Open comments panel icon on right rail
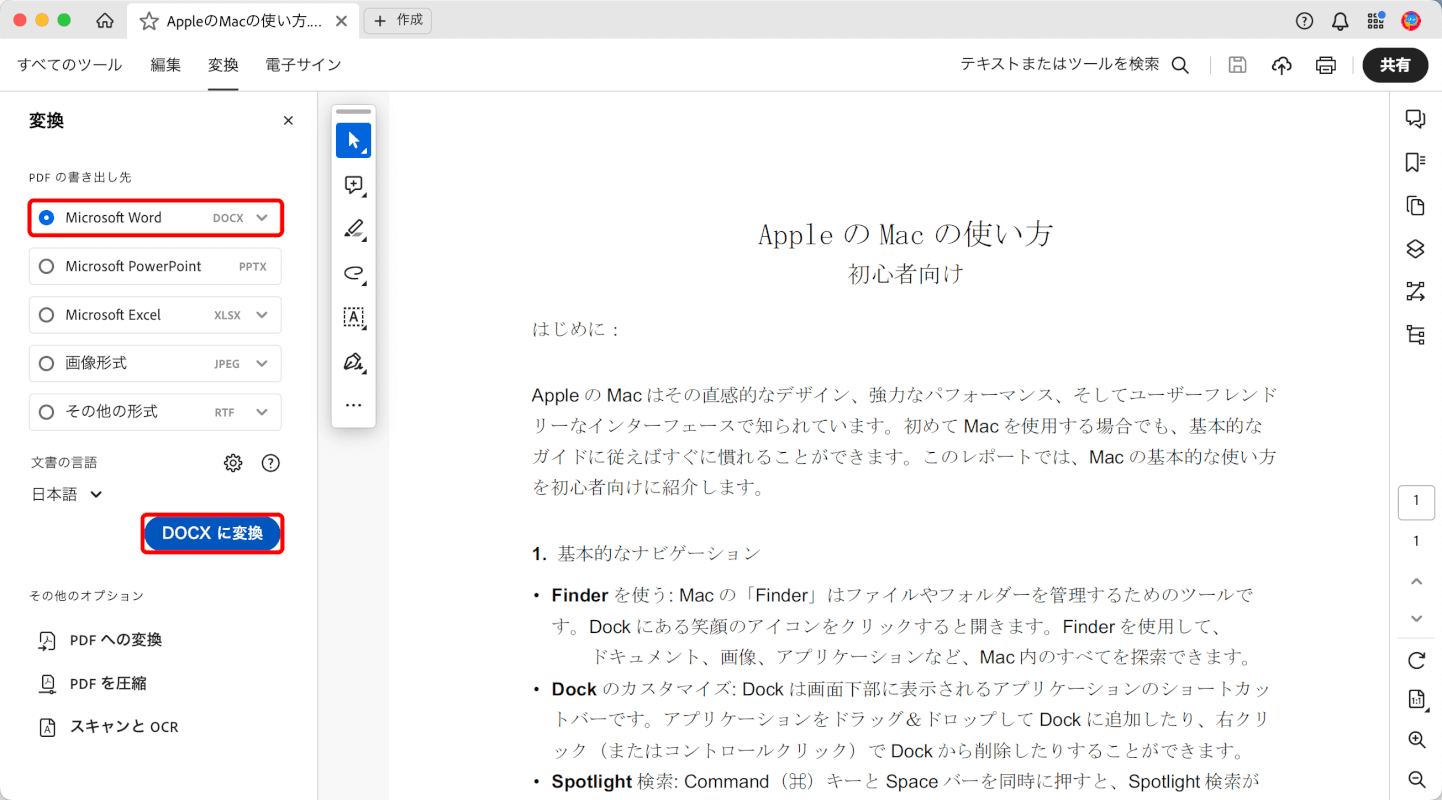Image resolution: width=1442 pixels, height=800 pixels. (1415, 119)
